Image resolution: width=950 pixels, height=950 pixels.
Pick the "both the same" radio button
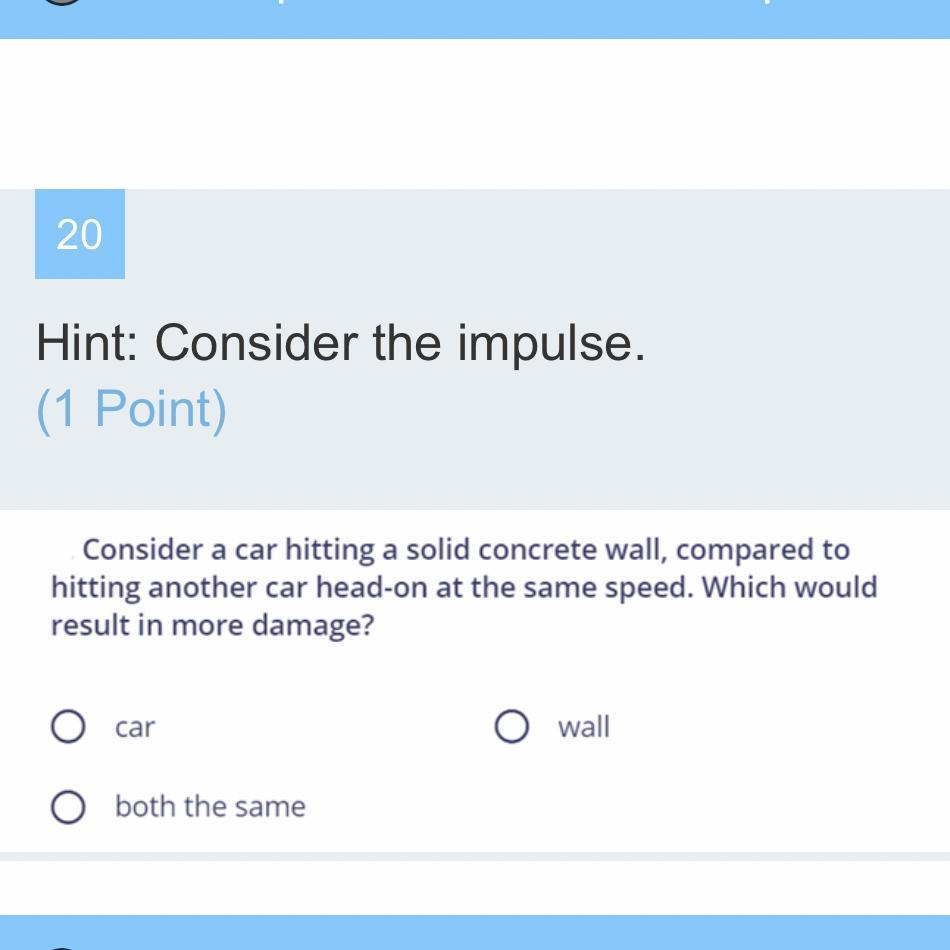pyautogui.click(x=67, y=807)
